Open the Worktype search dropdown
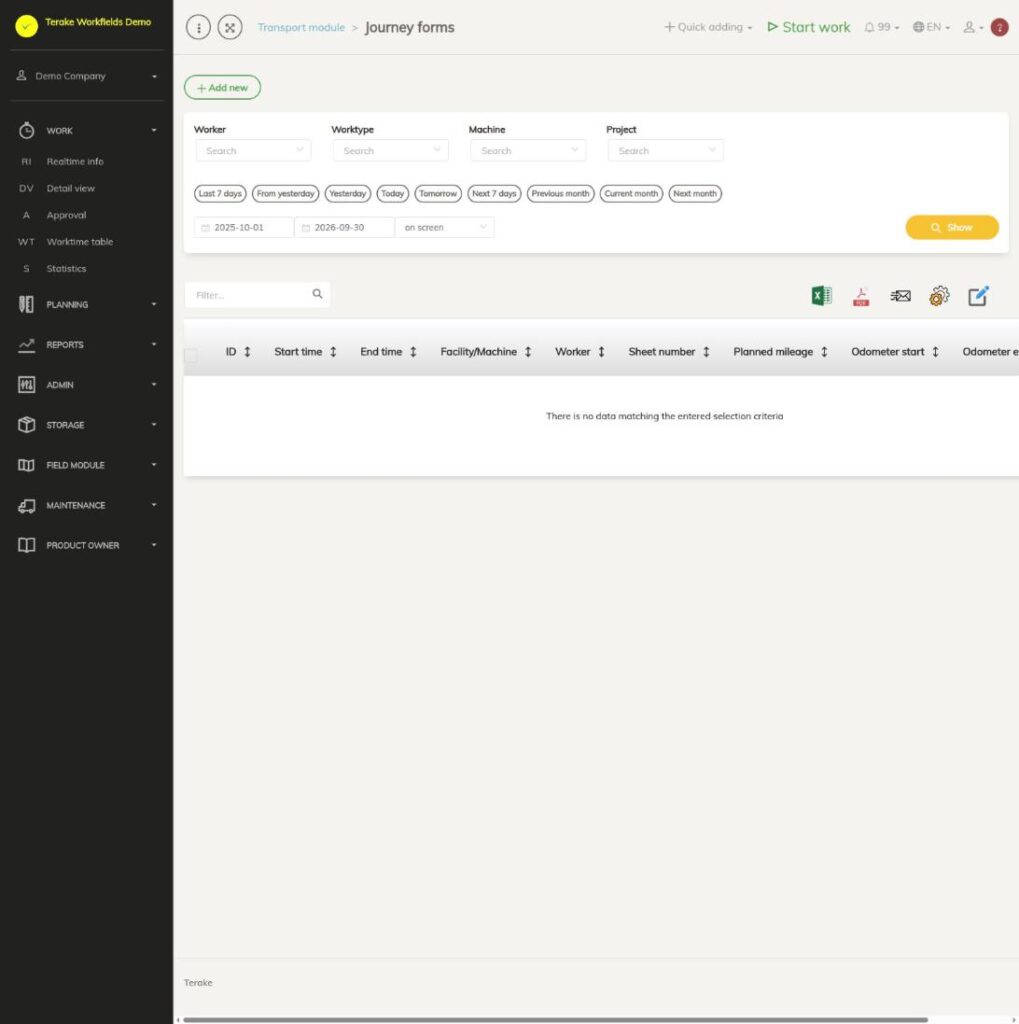1019x1024 pixels. (x=391, y=151)
